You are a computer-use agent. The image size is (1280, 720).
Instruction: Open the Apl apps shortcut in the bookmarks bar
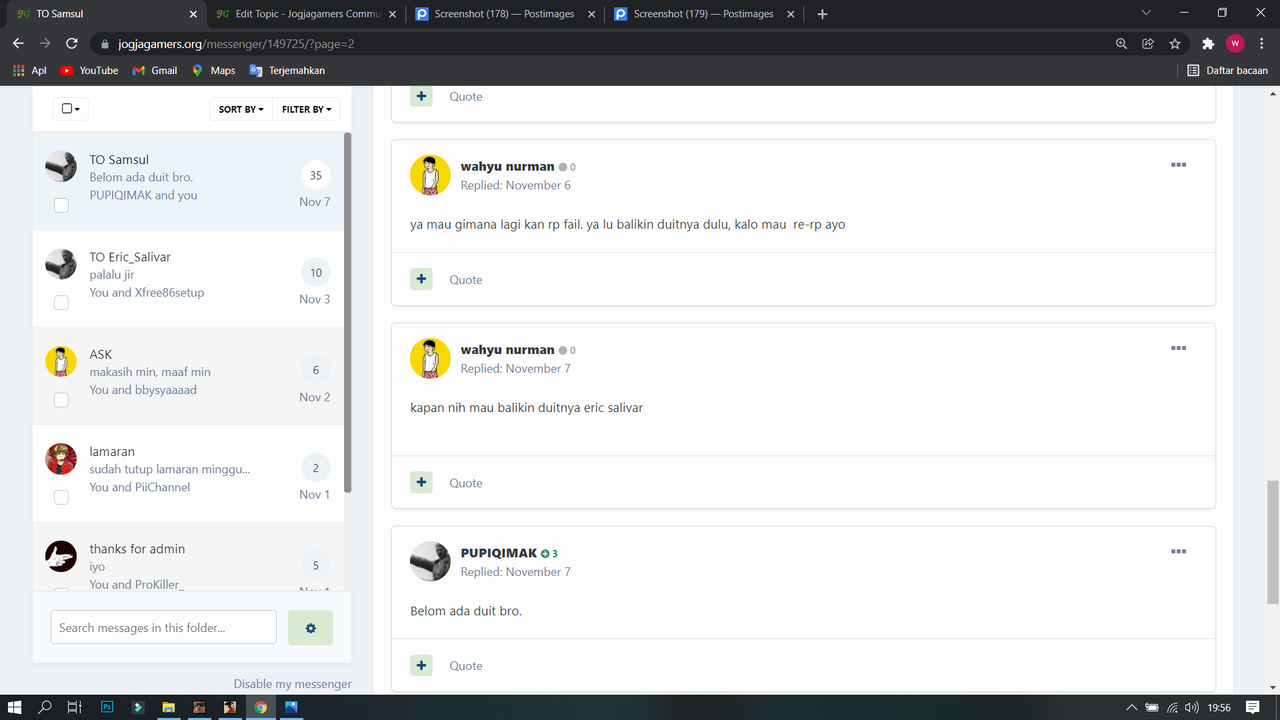click(29, 71)
